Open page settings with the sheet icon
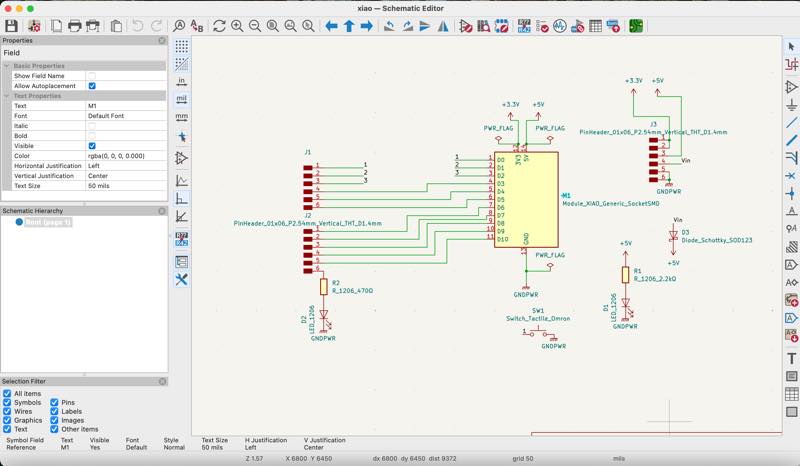 coord(57,26)
